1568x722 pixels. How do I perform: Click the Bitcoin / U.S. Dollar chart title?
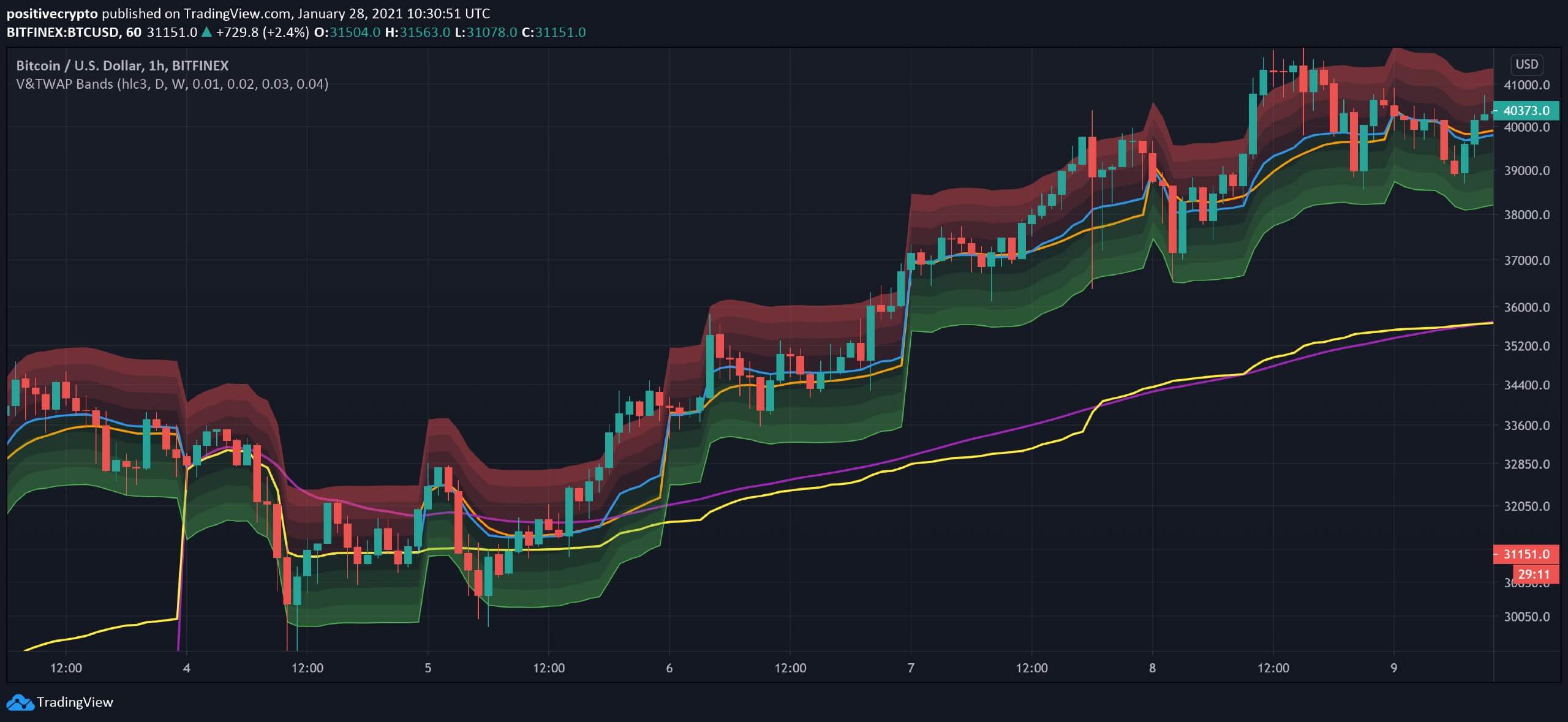coord(123,66)
